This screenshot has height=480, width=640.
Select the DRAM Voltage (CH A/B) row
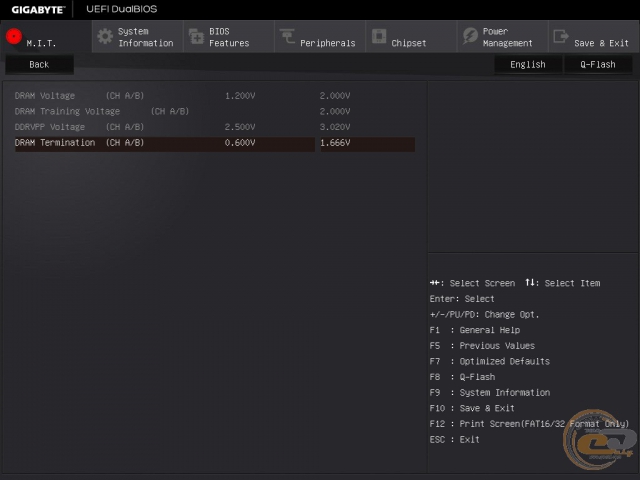coord(79,96)
